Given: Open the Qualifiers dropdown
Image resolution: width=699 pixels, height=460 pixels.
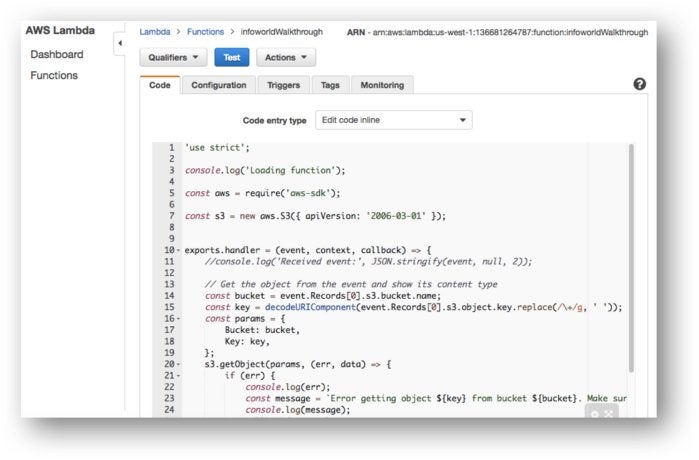Looking at the screenshot, I should tap(173, 58).
